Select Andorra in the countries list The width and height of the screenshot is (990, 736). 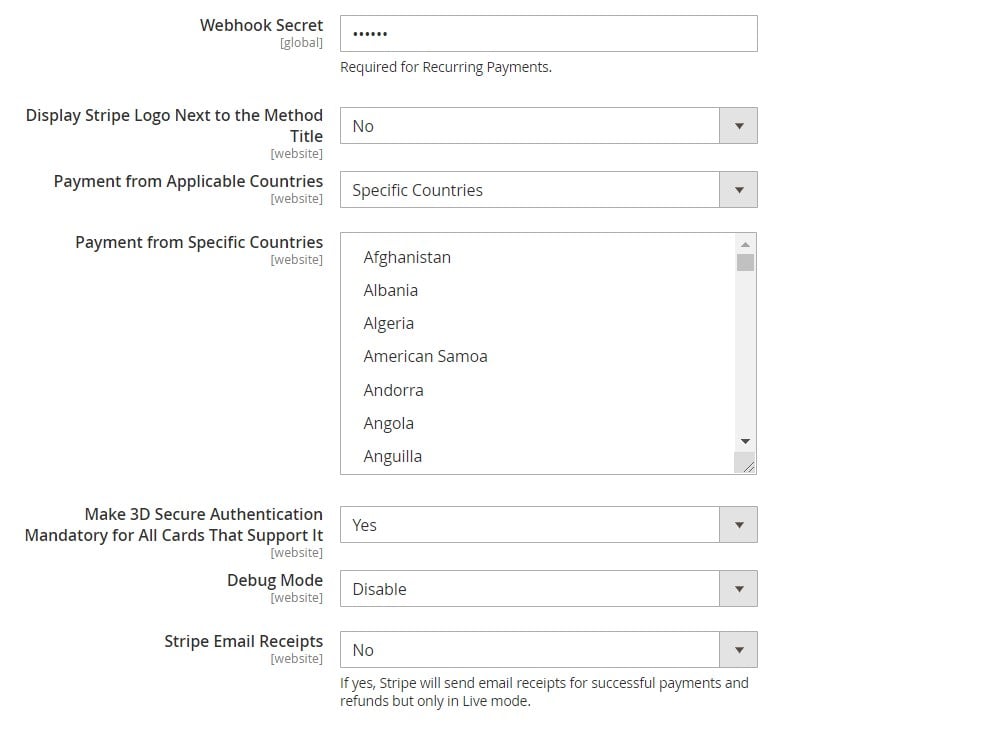(x=393, y=390)
